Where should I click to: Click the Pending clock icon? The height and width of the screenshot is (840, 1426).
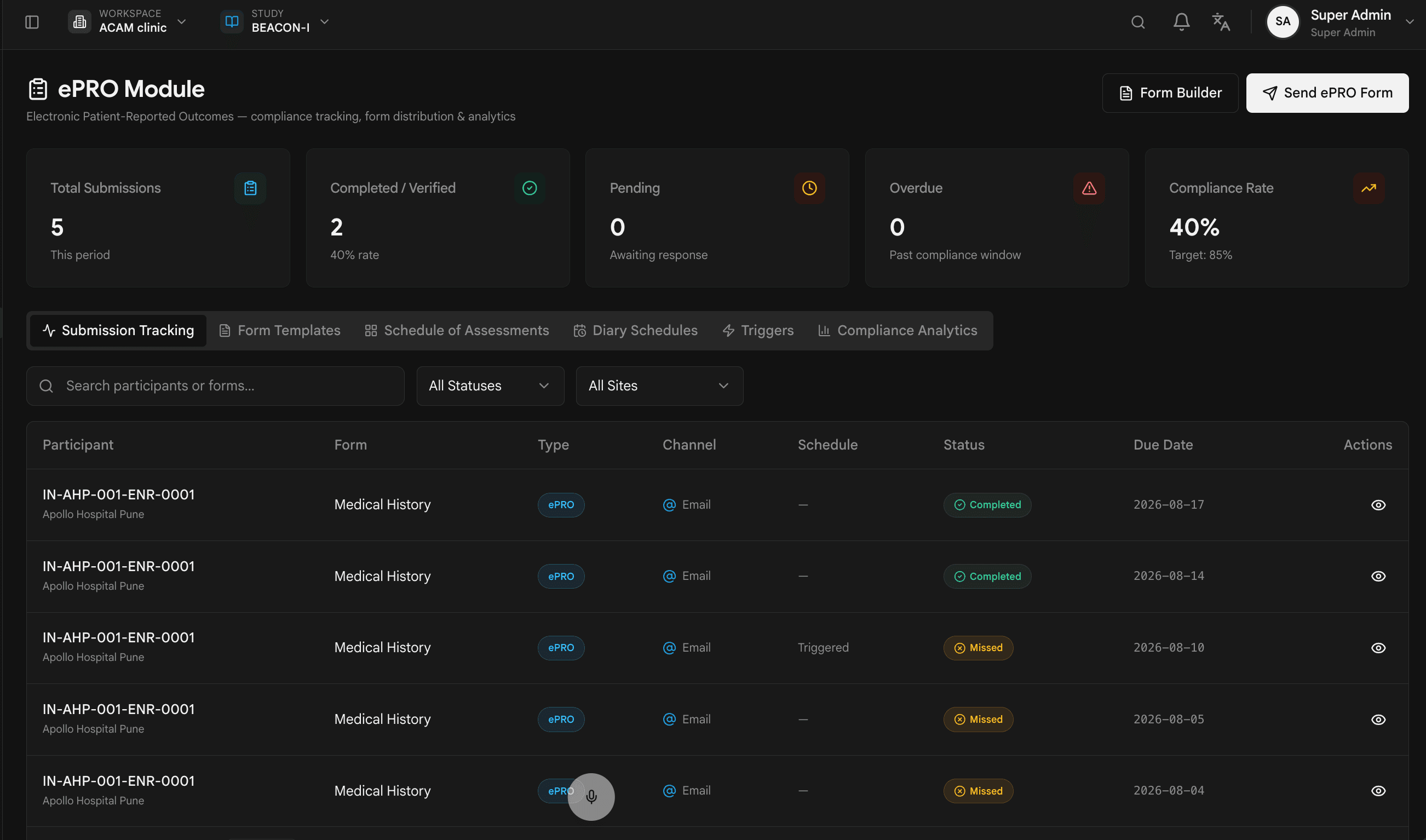pos(809,188)
